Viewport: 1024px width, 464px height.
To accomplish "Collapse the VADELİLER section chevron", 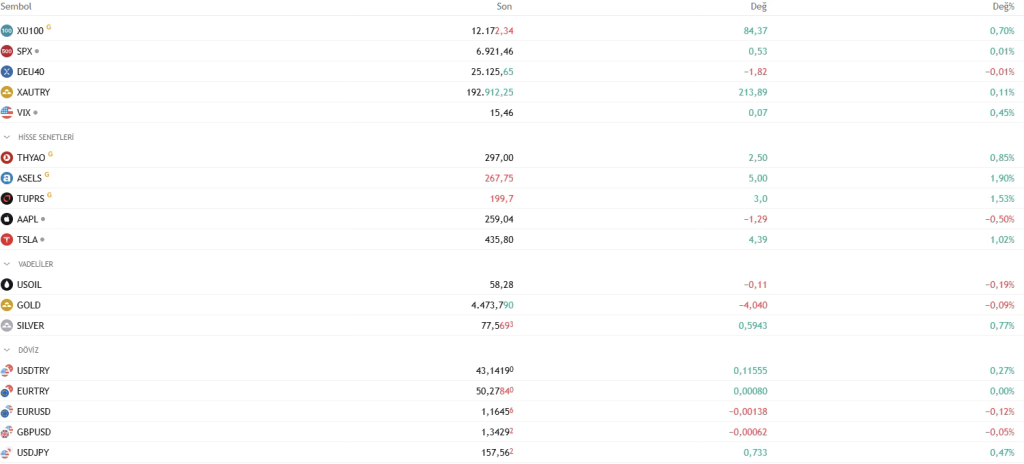I will (x=7, y=264).
